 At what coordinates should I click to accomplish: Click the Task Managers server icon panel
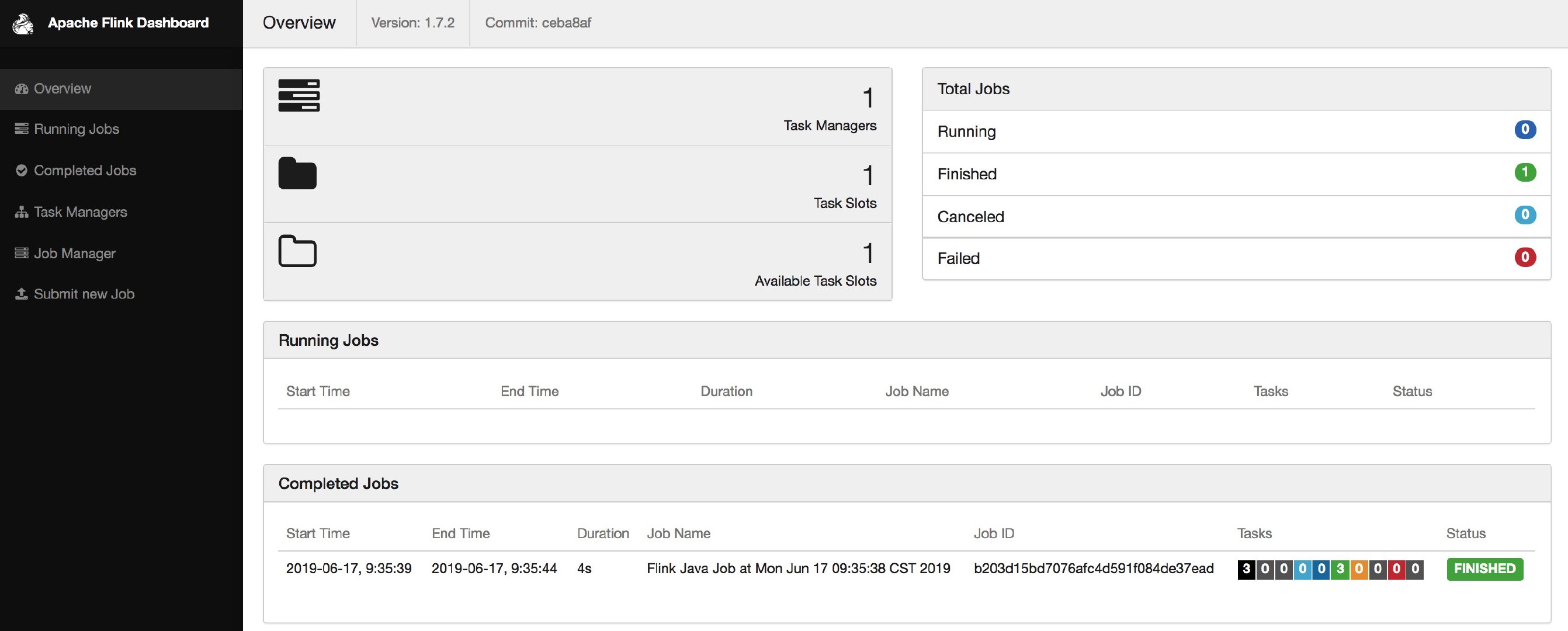(299, 96)
